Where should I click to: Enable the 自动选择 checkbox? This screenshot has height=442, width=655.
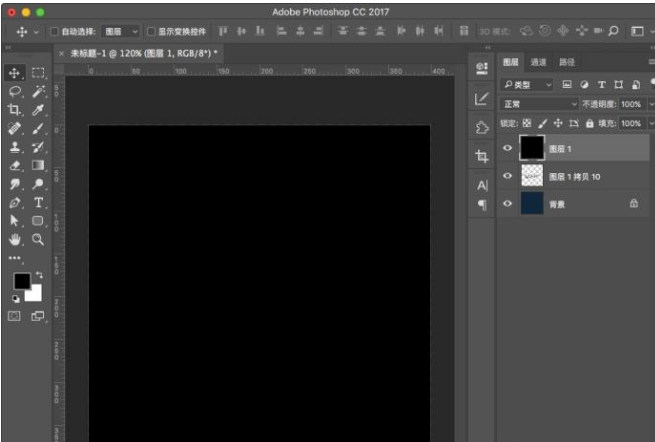point(54,31)
